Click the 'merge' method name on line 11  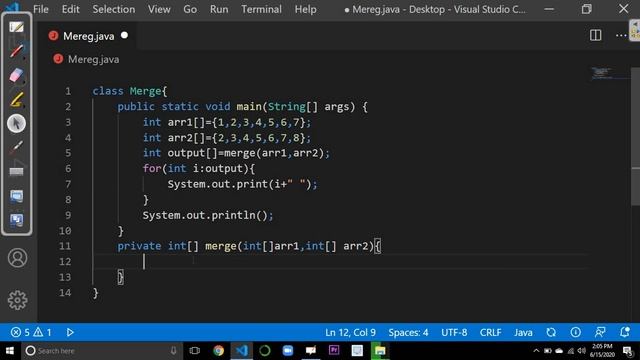pyautogui.click(x=221, y=246)
